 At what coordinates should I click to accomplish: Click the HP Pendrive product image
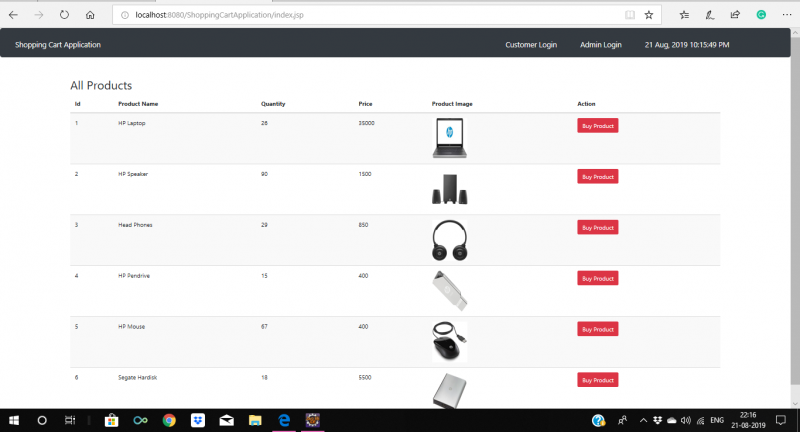pyautogui.click(x=449, y=291)
